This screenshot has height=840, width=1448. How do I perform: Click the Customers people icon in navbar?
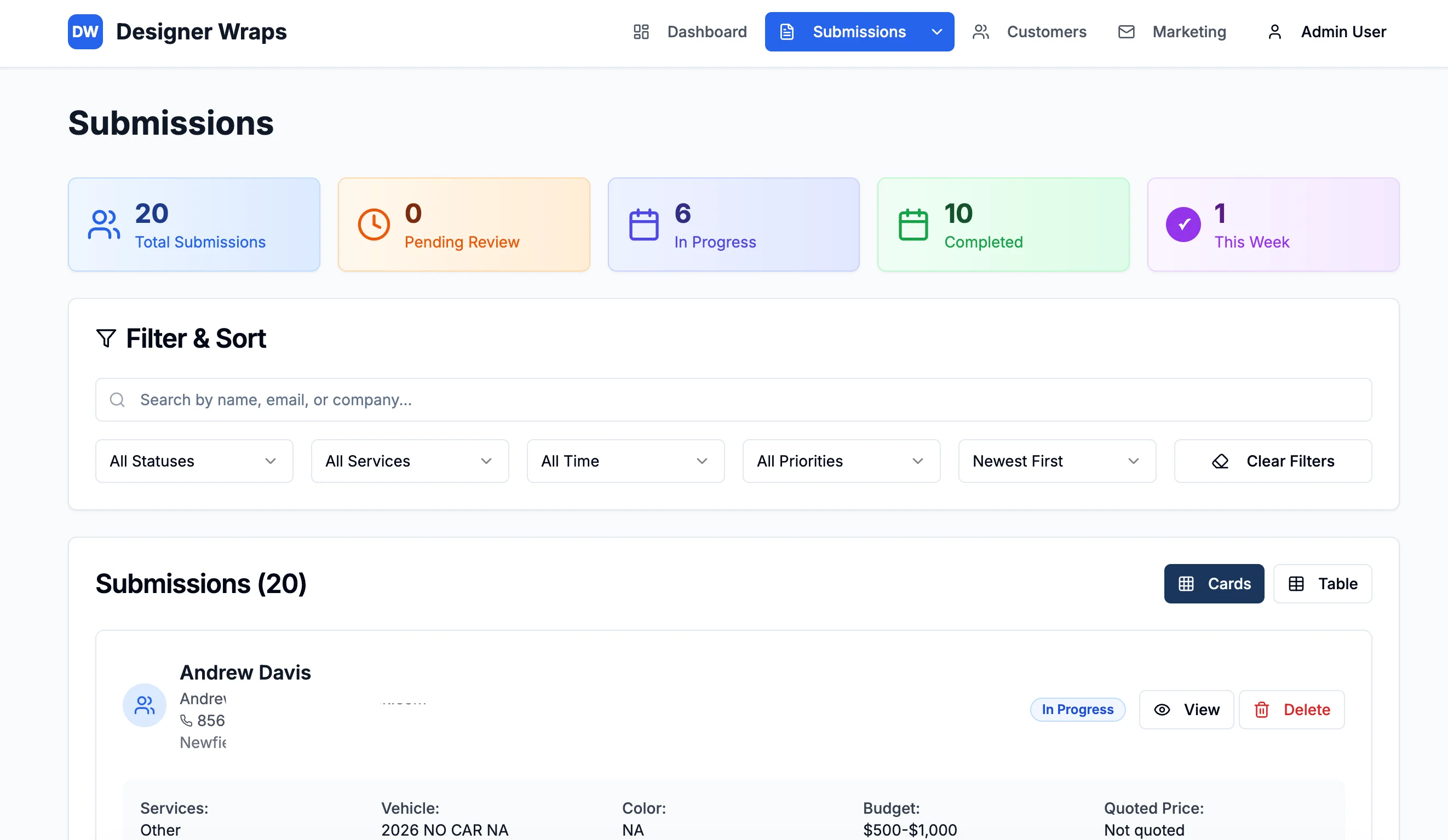coord(980,32)
